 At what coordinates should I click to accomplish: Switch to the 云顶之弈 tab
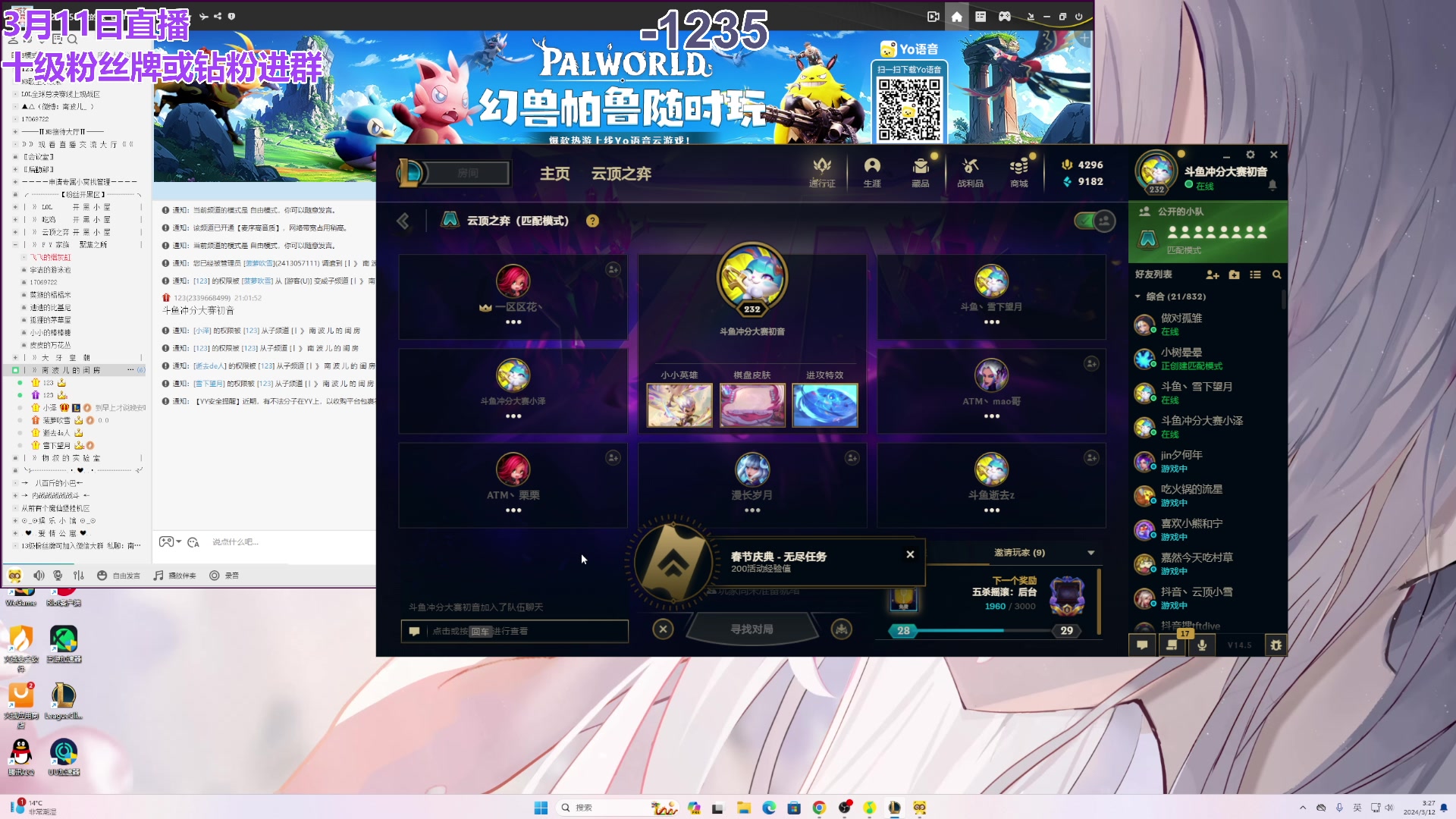click(621, 174)
